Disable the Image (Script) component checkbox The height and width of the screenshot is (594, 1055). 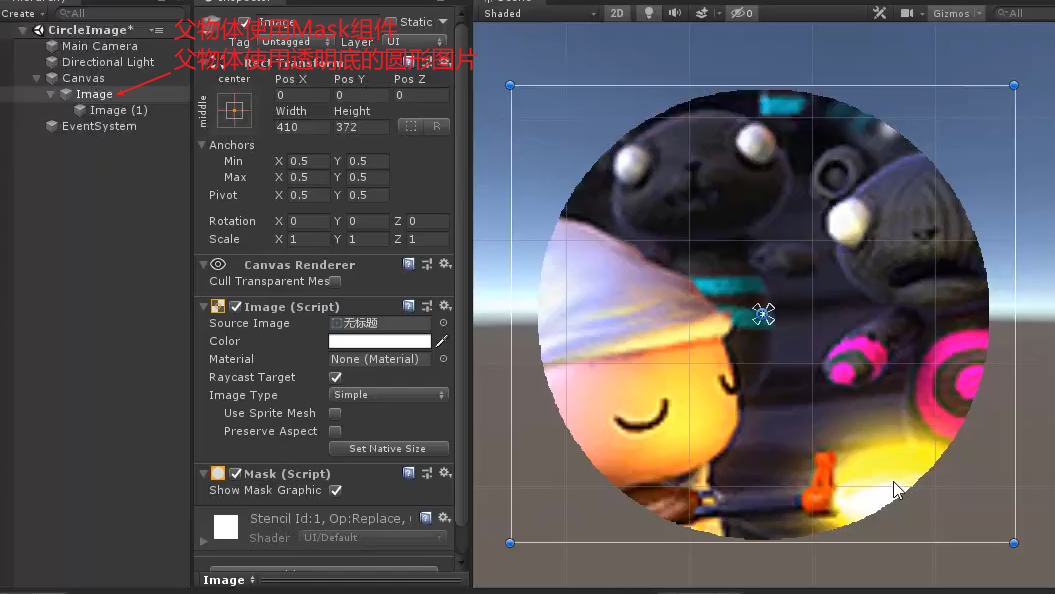[235, 307]
